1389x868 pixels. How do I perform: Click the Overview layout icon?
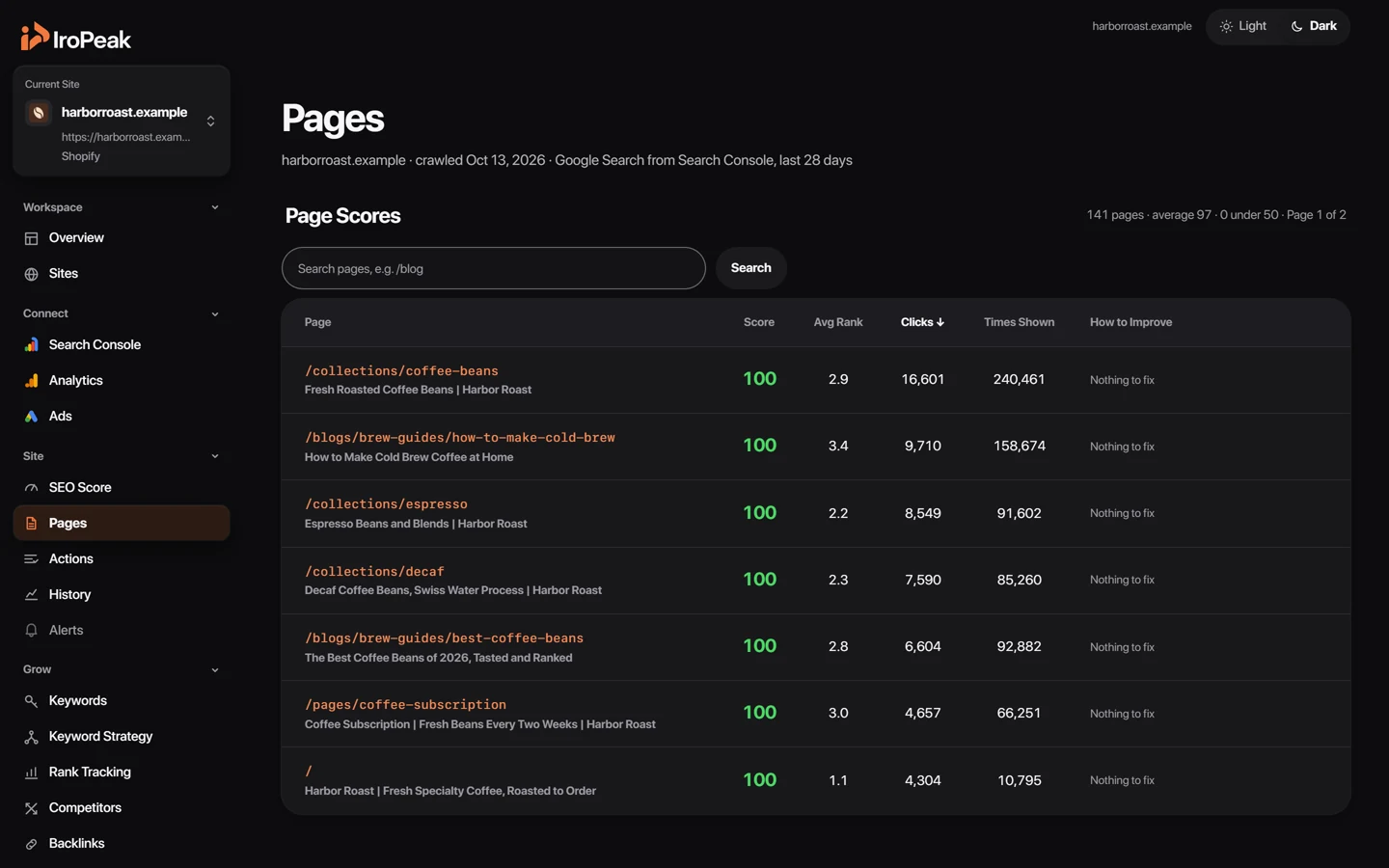31,238
